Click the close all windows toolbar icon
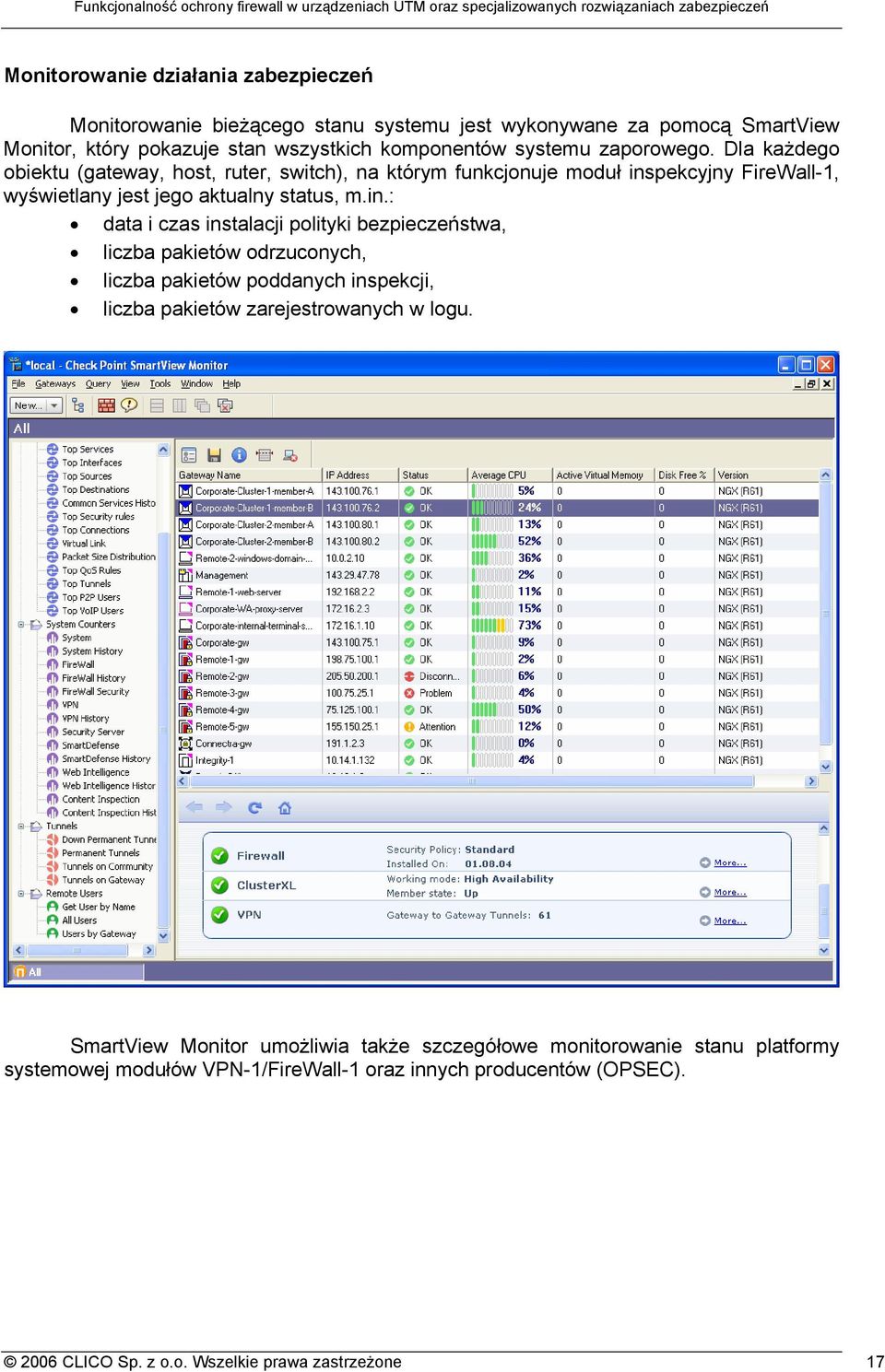The height and width of the screenshot is (1372, 885). pyautogui.click(x=225, y=405)
